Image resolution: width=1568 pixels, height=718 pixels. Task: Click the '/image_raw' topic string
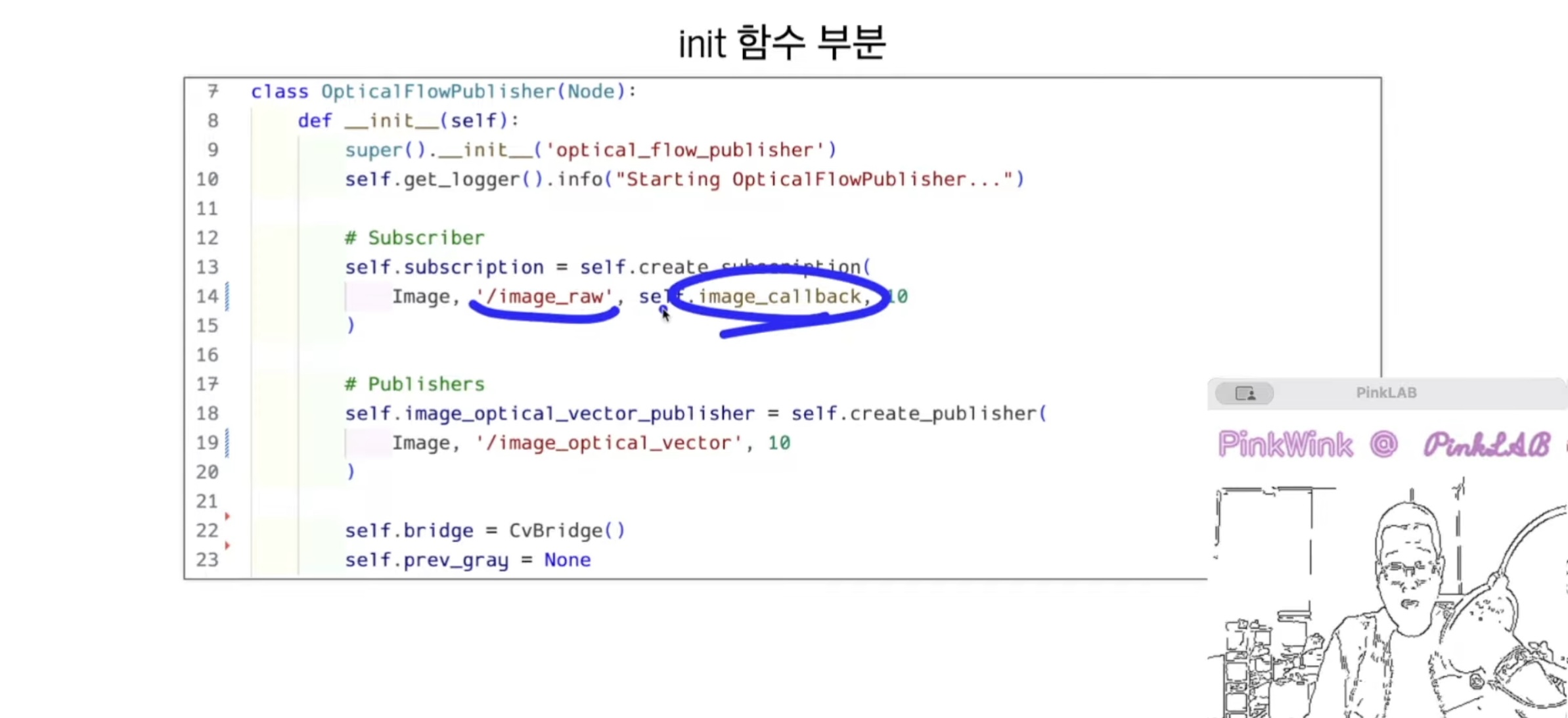tap(544, 297)
